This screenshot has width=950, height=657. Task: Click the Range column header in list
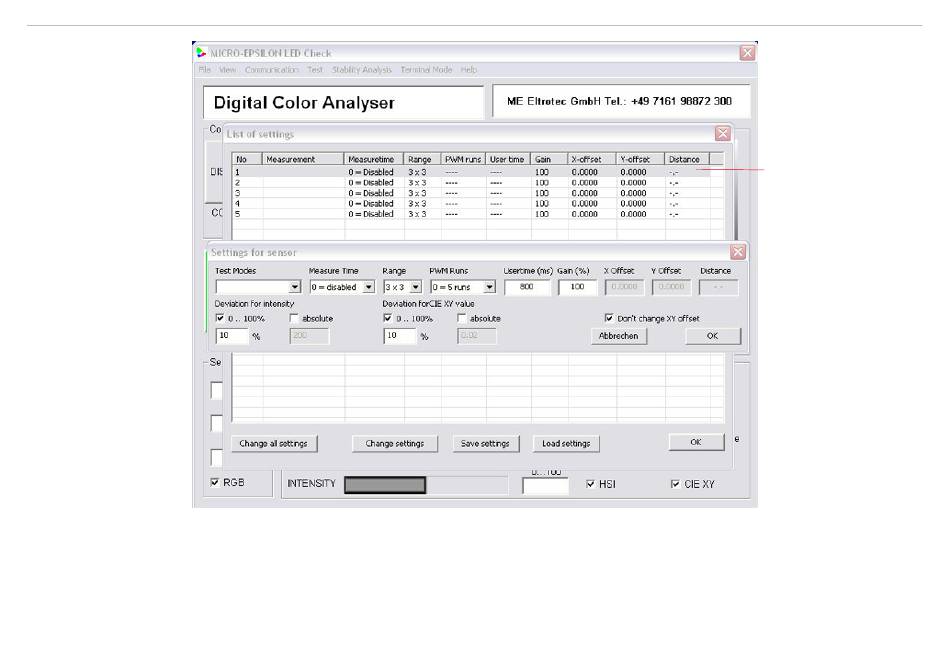(x=422, y=159)
